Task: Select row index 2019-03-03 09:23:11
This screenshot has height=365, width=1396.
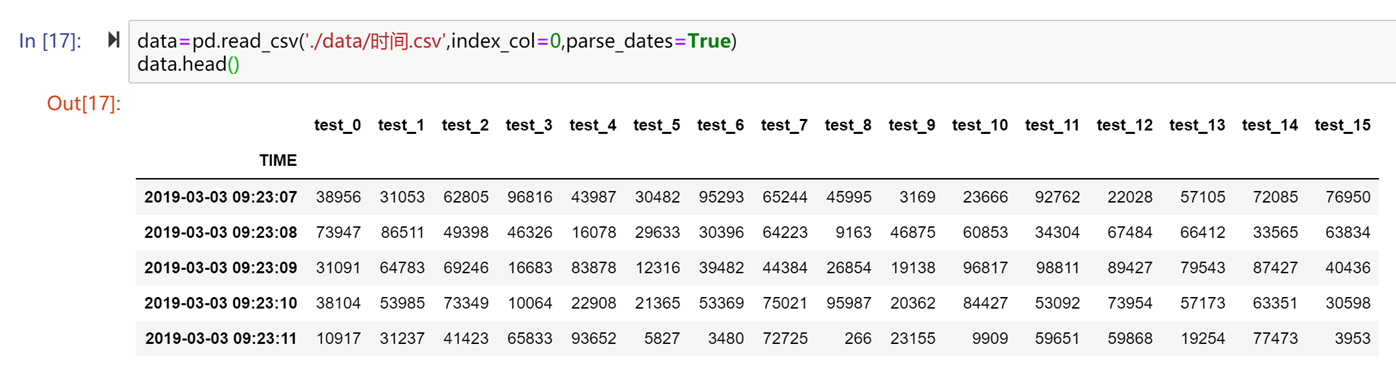Action: coord(221,339)
